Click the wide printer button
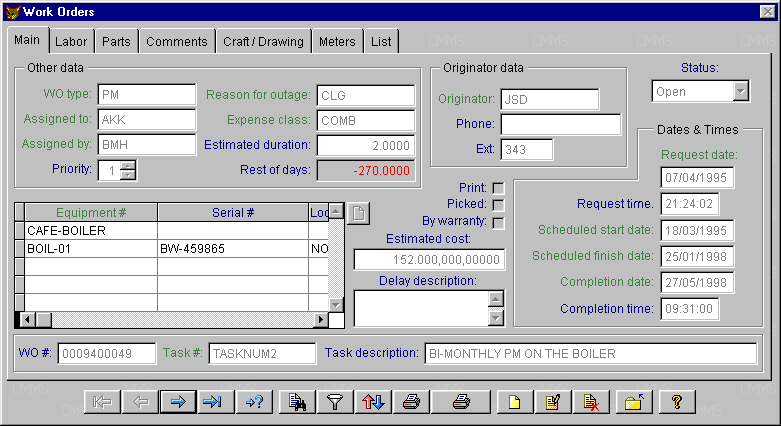This screenshot has height=426, width=781. (460, 401)
